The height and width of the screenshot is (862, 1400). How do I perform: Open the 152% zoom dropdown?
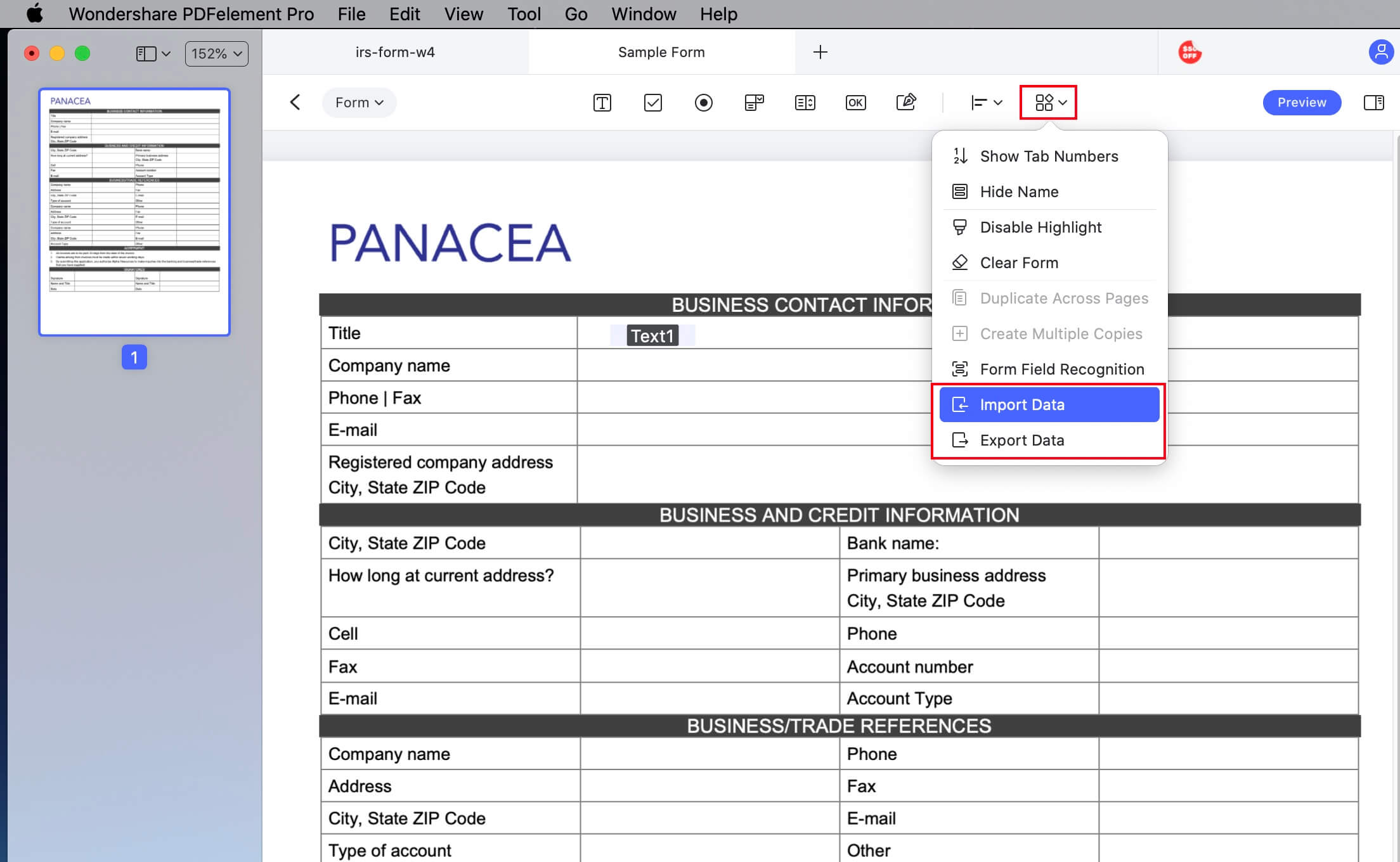point(216,54)
